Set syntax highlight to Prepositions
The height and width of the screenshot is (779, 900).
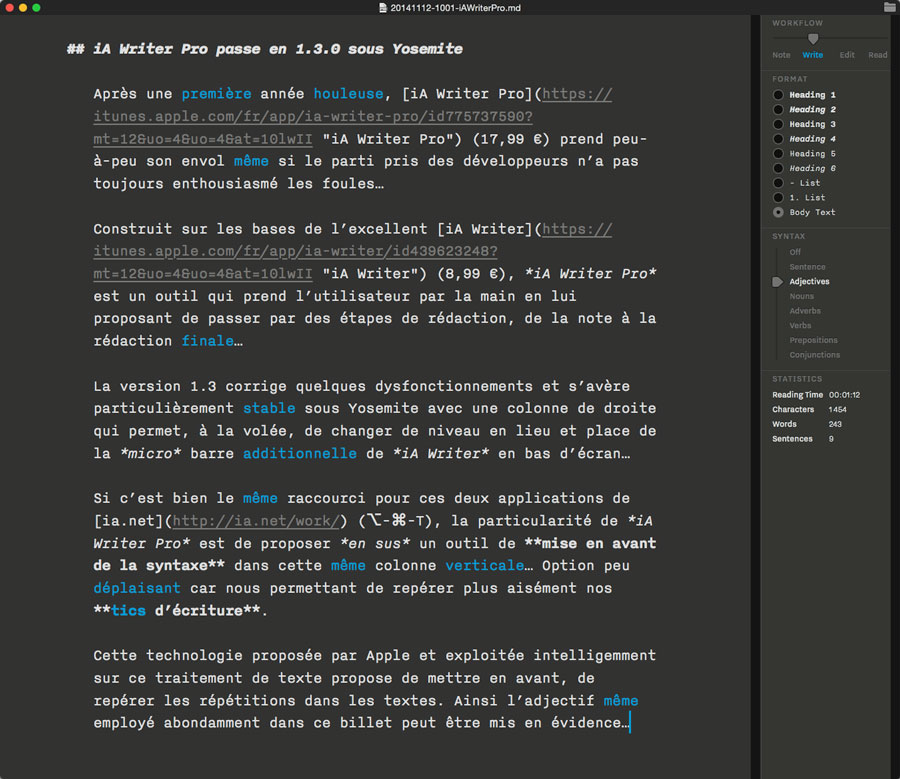click(x=813, y=340)
